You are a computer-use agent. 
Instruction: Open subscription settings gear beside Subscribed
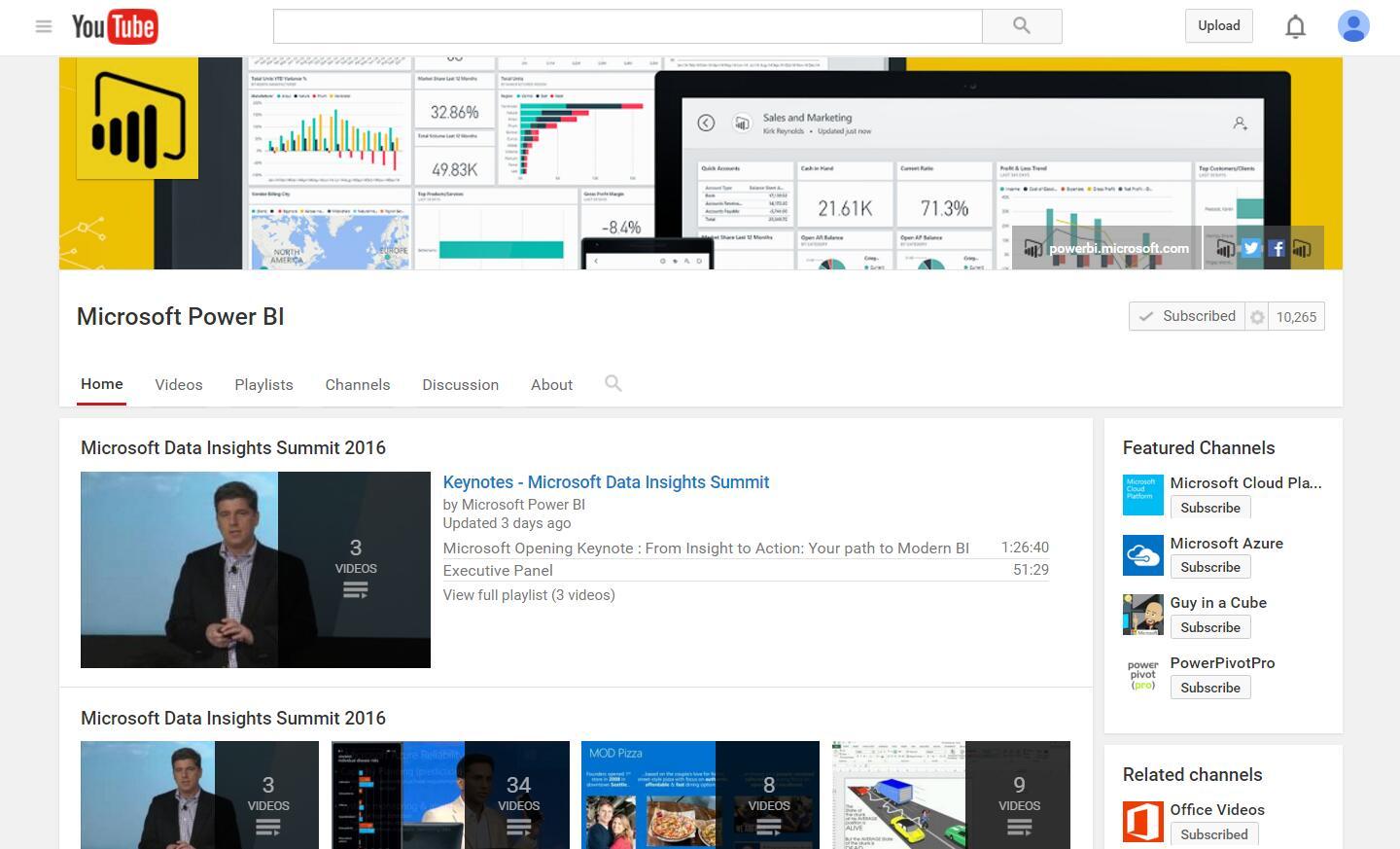click(1257, 316)
